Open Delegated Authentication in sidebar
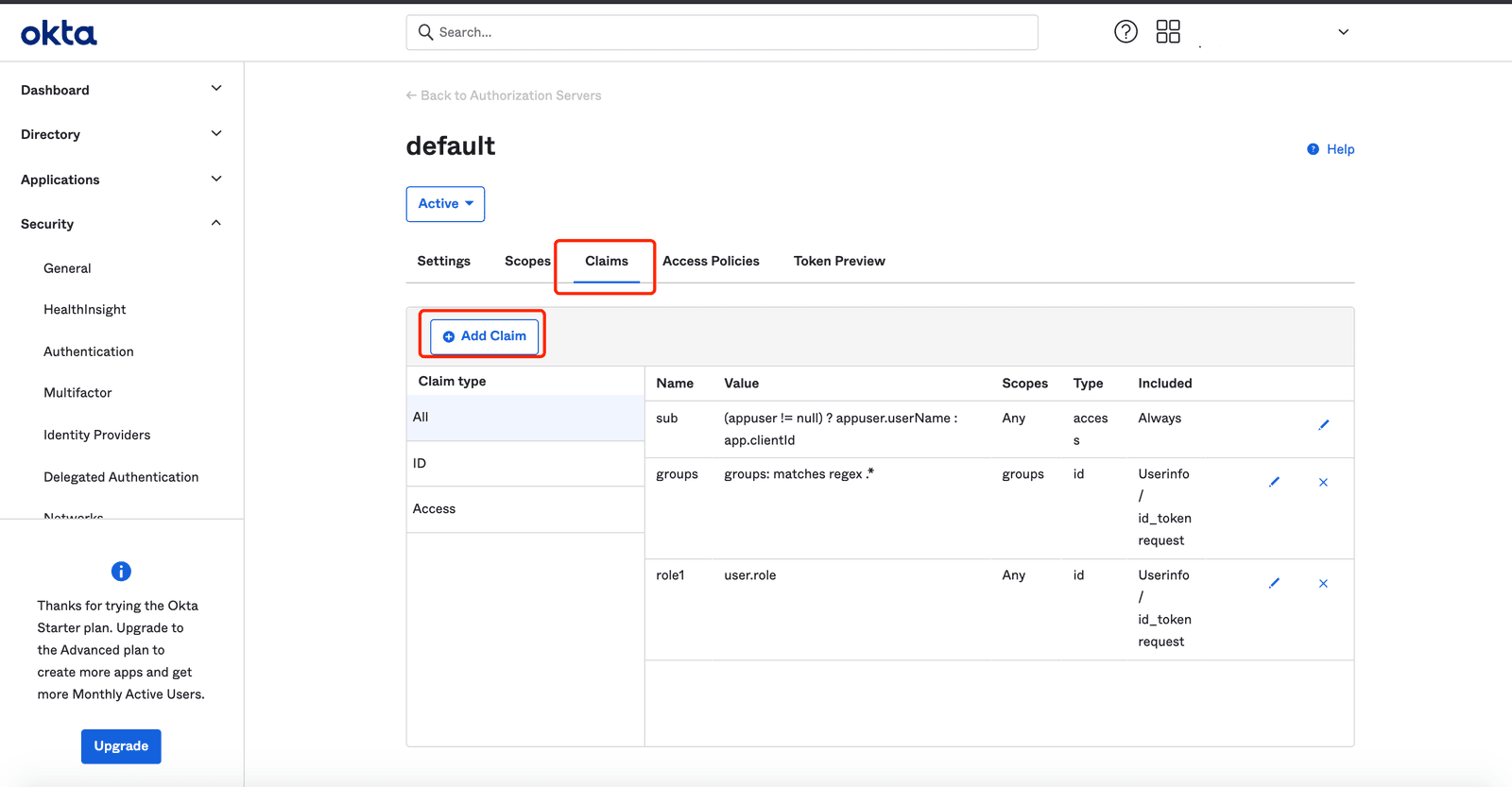 (121, 477)
